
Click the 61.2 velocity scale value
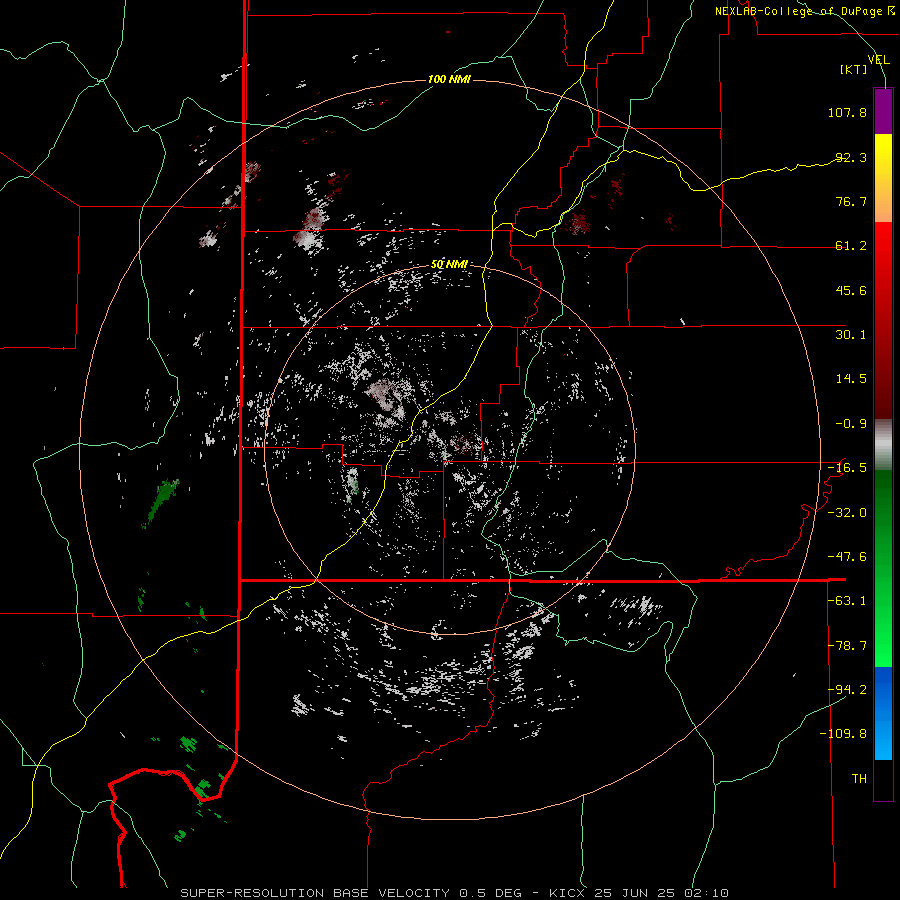[x=851, y=246]
